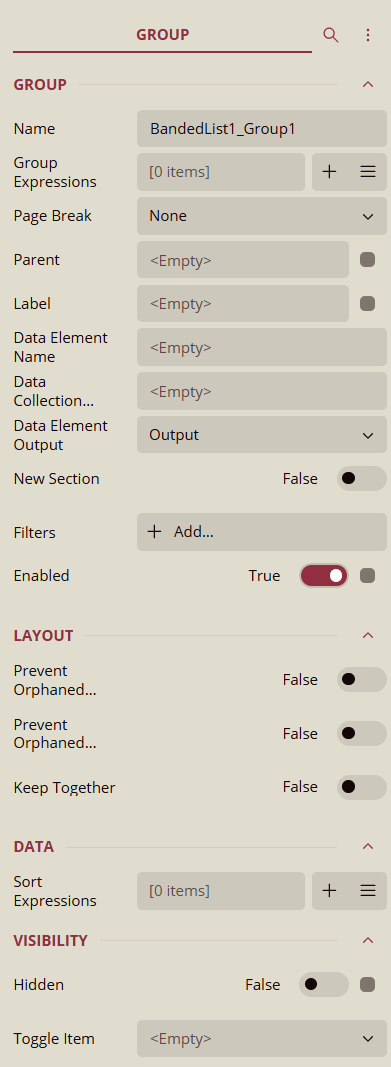Click the True value beside Enabled
Screen dimensions: 391x1067
point(265,576)
